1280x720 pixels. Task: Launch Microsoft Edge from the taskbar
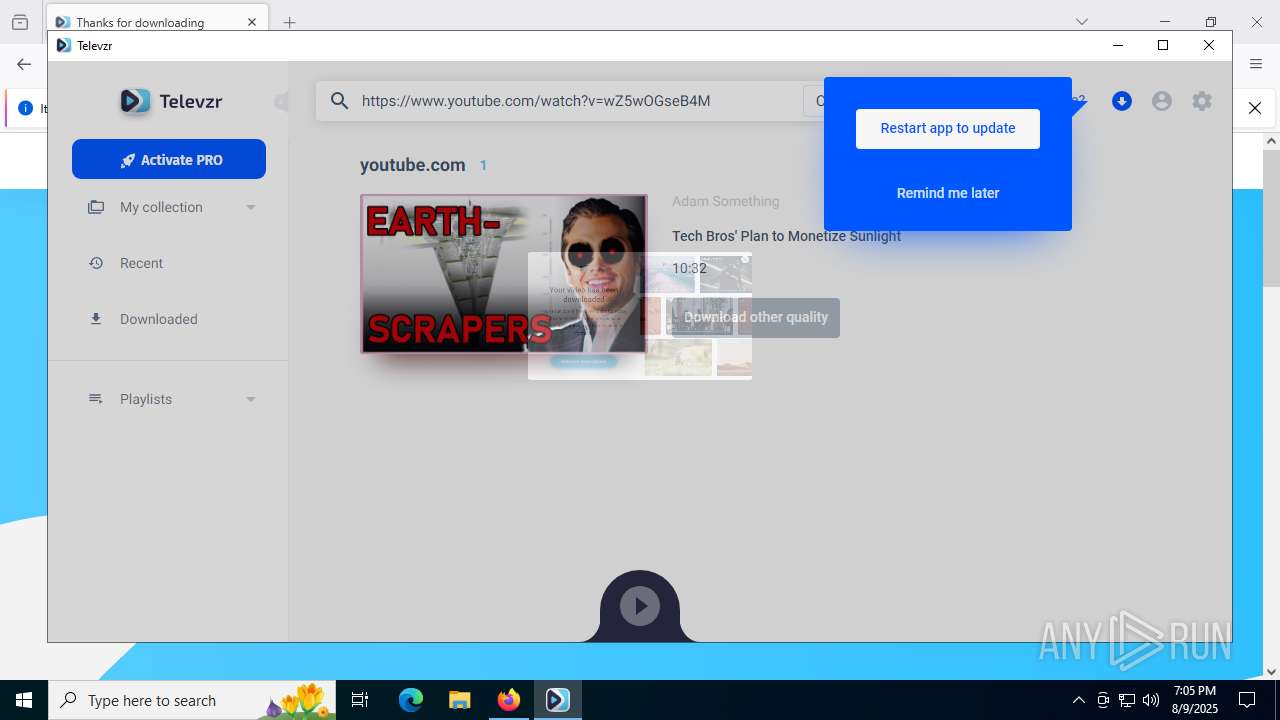(x=411, y=700)
